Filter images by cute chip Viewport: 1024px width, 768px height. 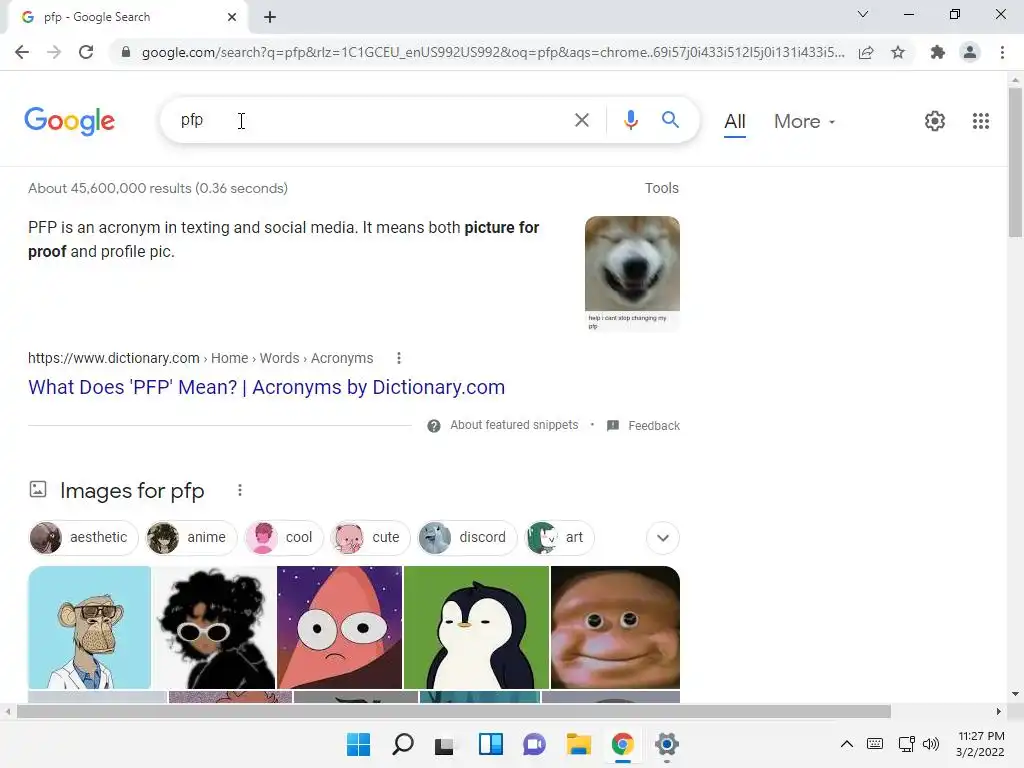pos(370,537)
